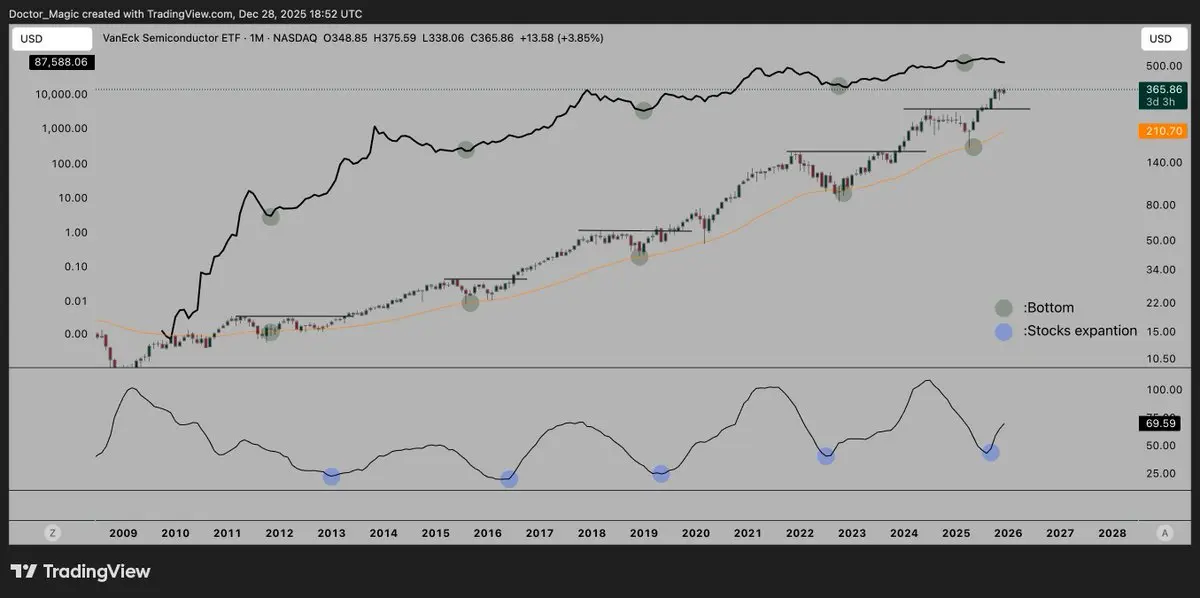Screen dimensions: 1200x598
Task: Click the 2009 label on the time axis
Action: pyautogui.click(x=122, y=534)
